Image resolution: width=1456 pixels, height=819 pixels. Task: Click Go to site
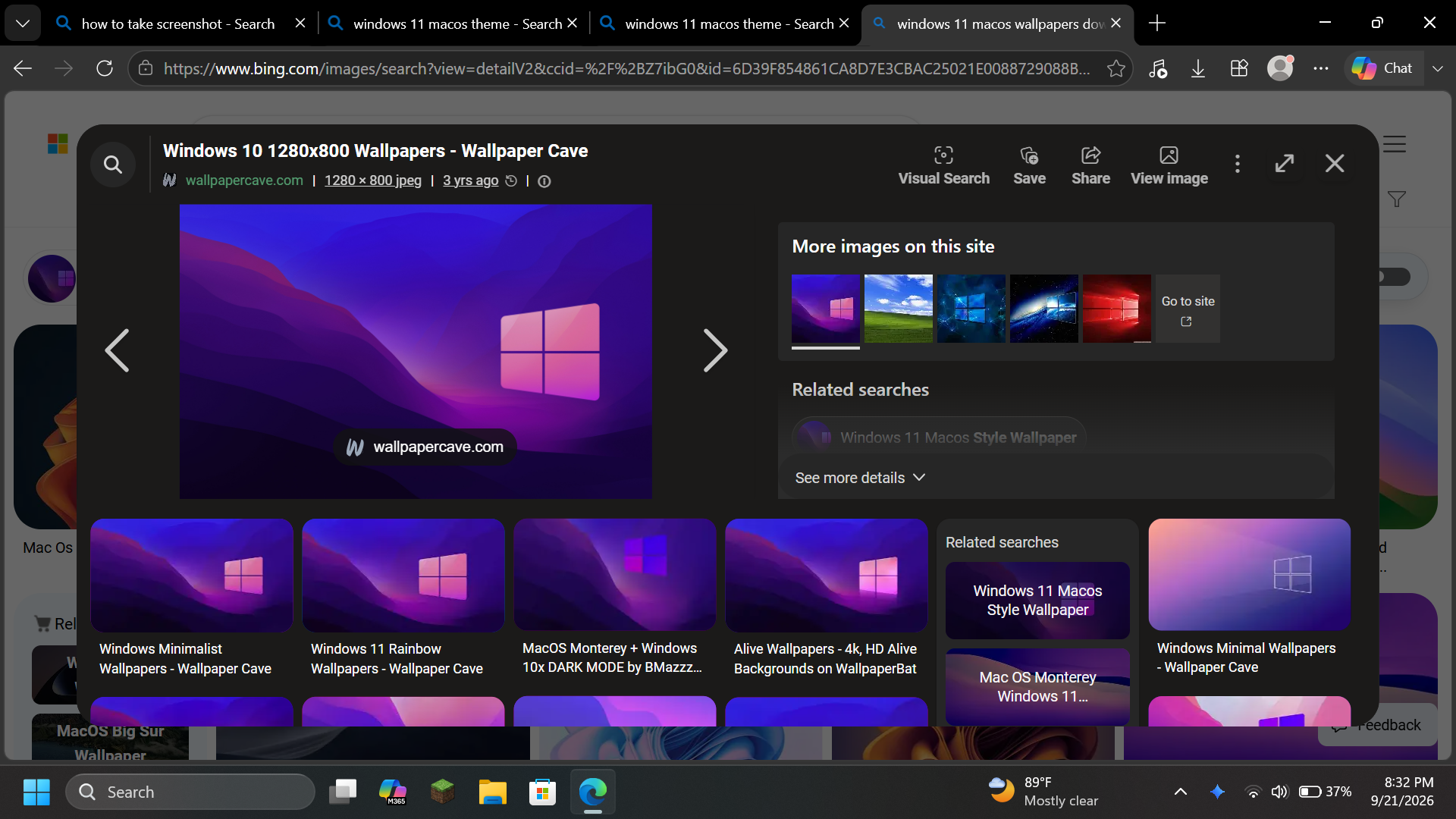pos(1188,309)
